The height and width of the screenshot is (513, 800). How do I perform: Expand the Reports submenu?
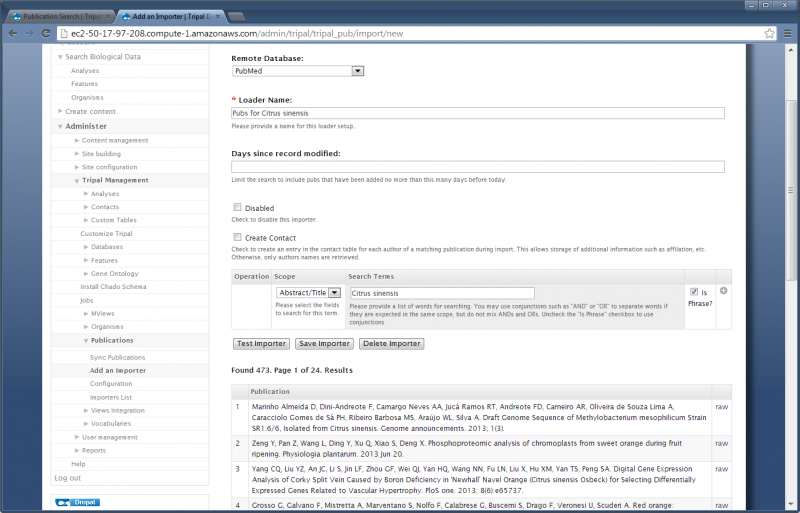(x=77, y=450)
